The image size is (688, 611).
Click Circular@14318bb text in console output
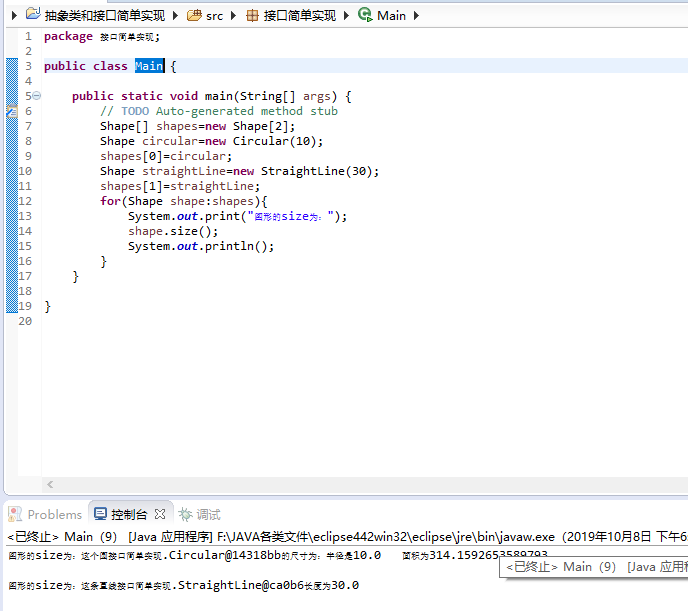[225, 555]
